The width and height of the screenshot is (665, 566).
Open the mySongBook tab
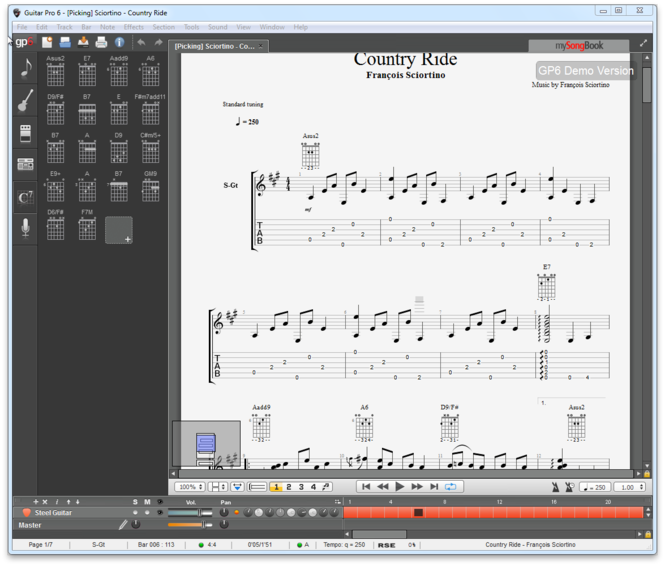pyautogui.click(x=579, y=46)
